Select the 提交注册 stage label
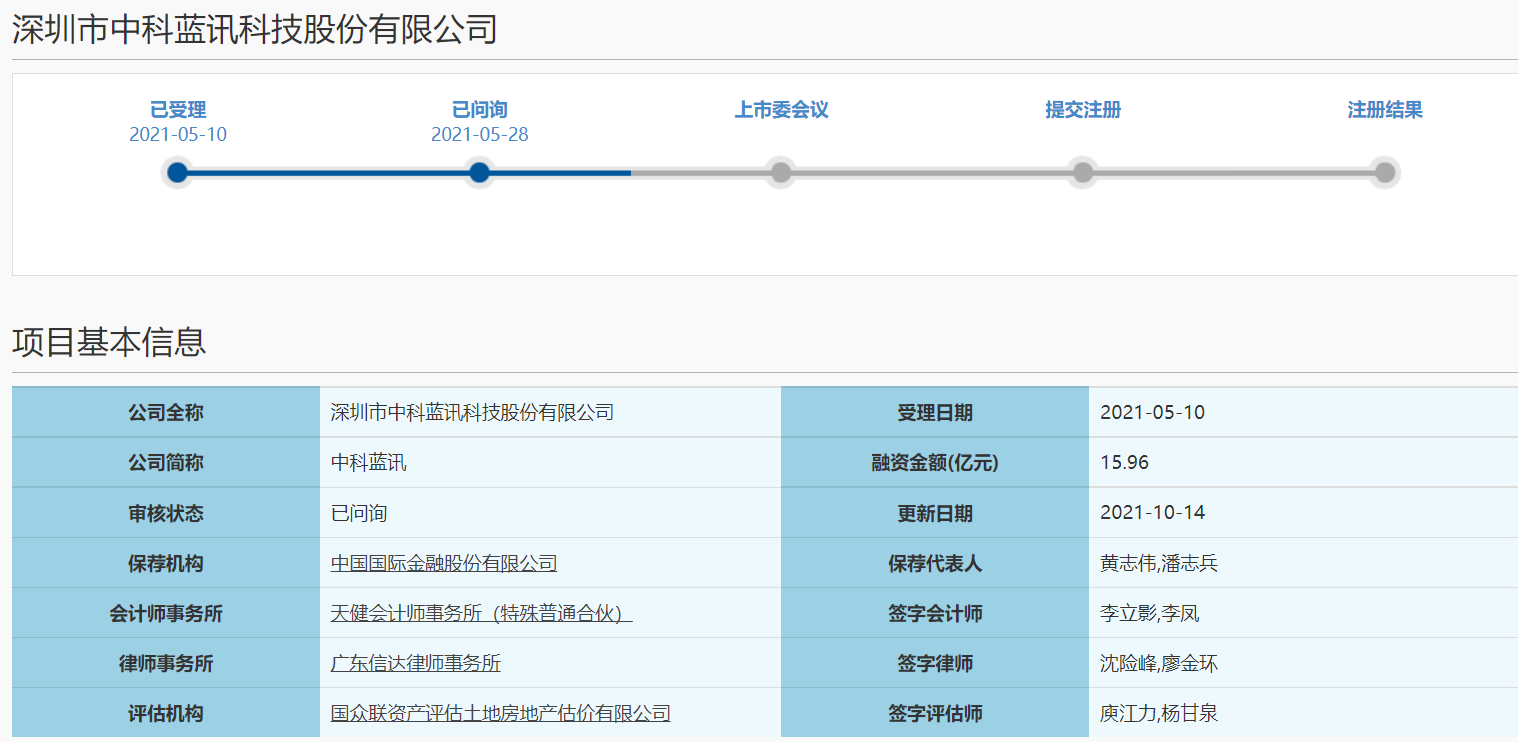 [1083, 110]
